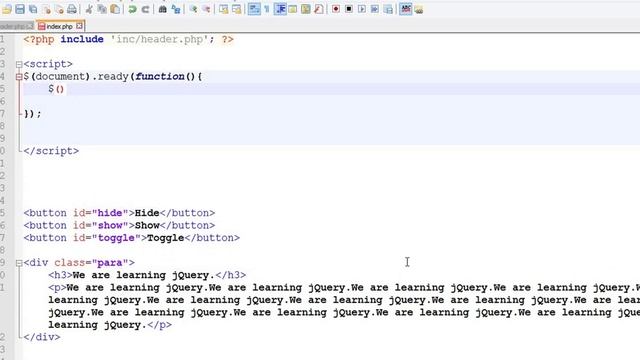Zoom in on the editor text
640x360 pixels.
point(193,9)
